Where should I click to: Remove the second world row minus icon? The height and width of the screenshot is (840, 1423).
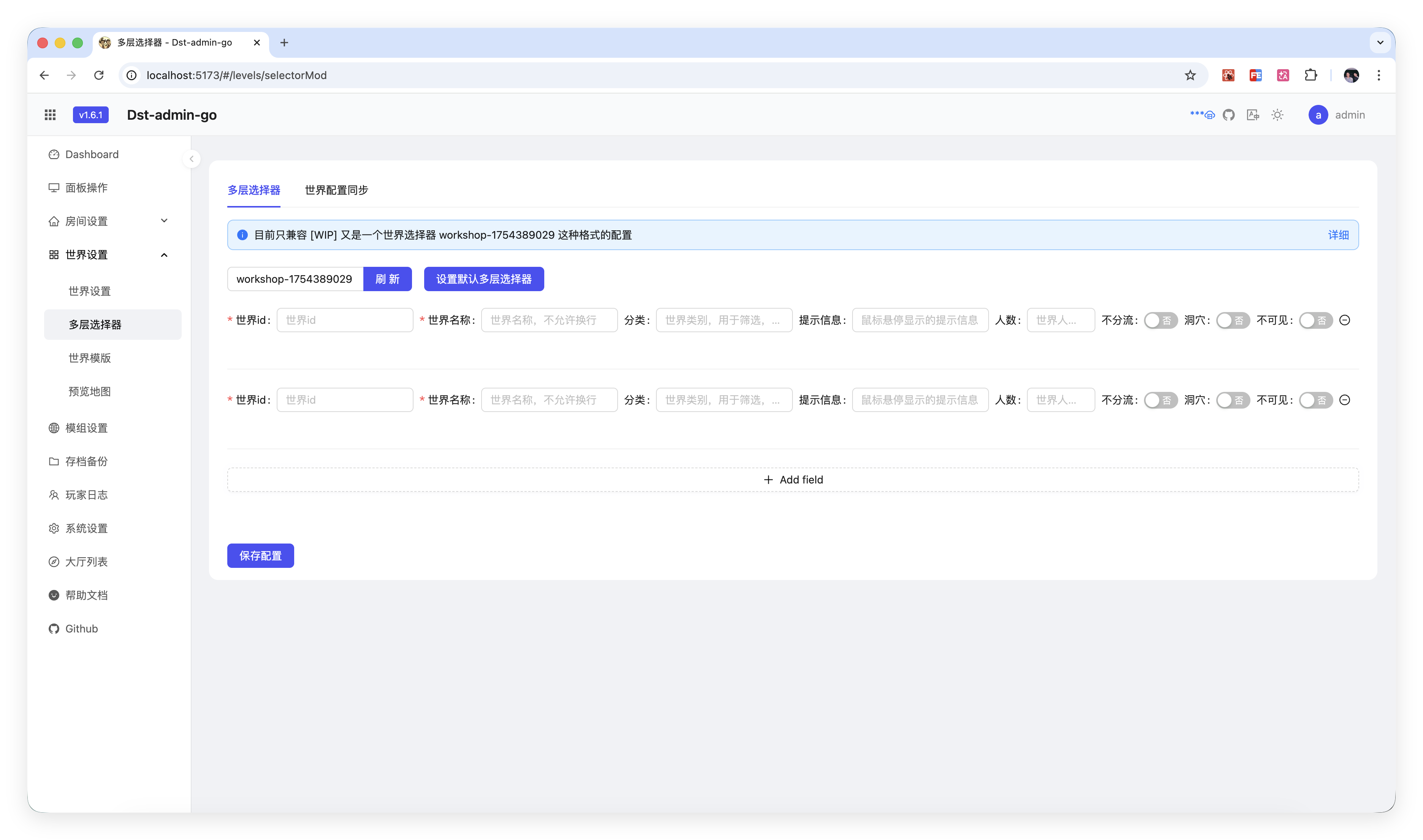[1345, 400]
